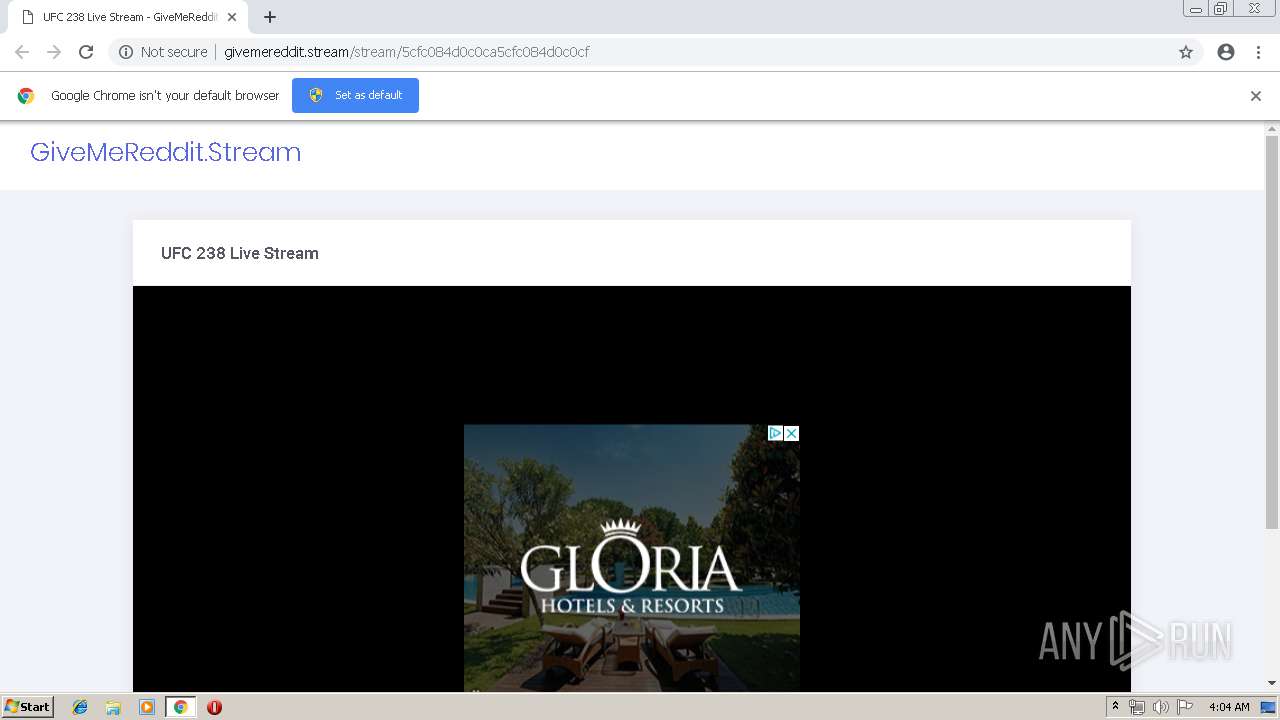The height and width of the screenshot is (720, 1280).
Task: Click the 4:04 AM system clock
Action: (1229, 707)
